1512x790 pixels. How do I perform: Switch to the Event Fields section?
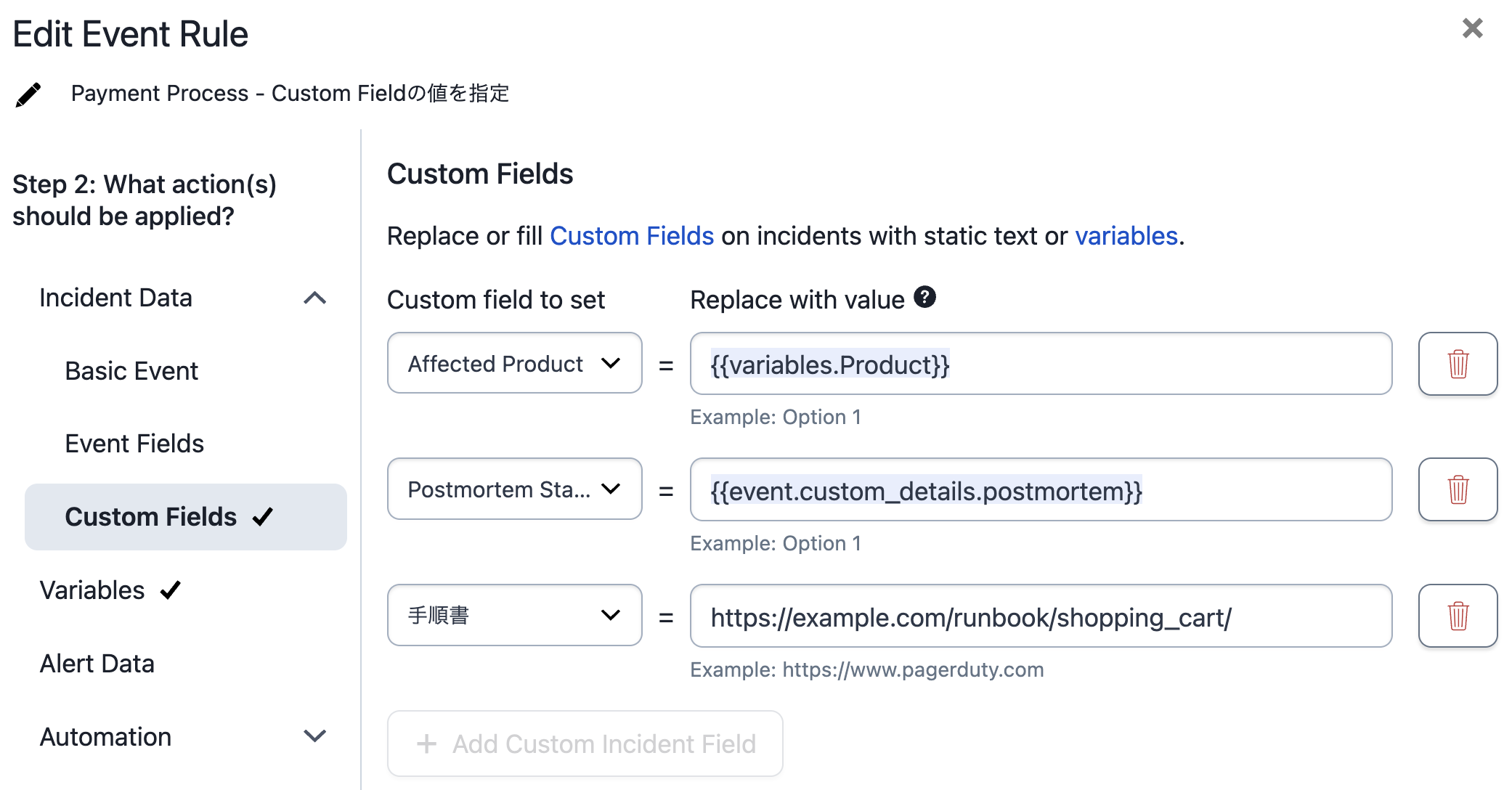pyautogui.click(x=134, y=444)
